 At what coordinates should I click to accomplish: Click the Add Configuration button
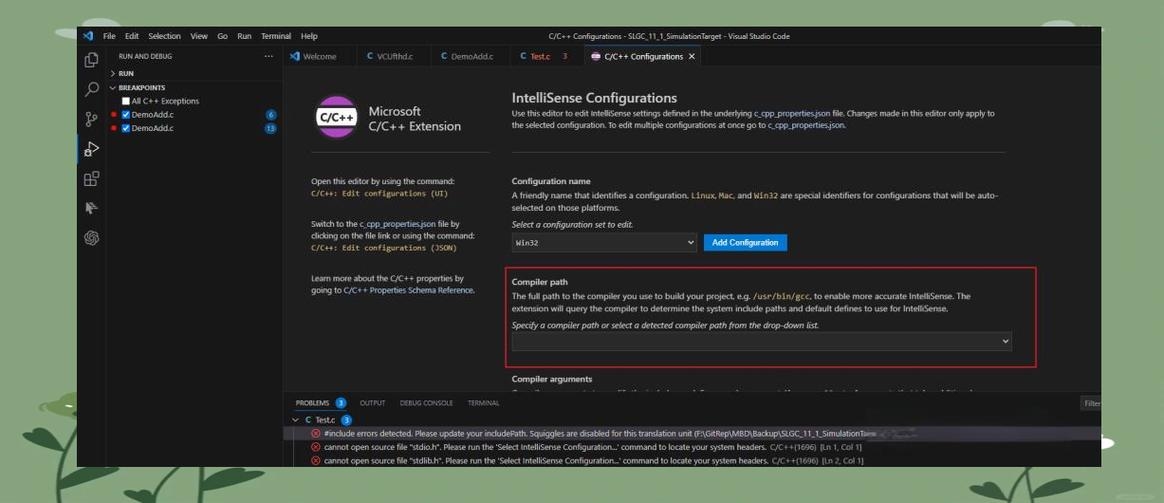pyautogui.click(x=745, y=243)
